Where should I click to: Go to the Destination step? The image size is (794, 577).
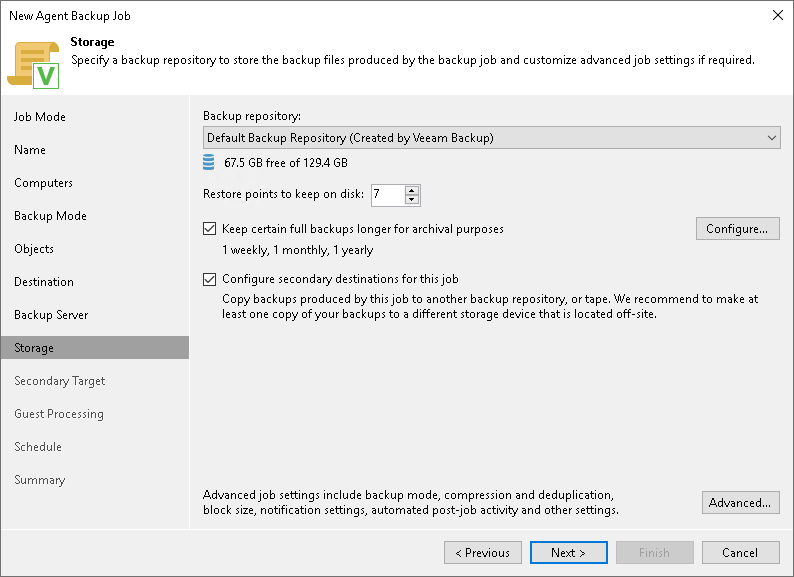(x=44, y=282)
